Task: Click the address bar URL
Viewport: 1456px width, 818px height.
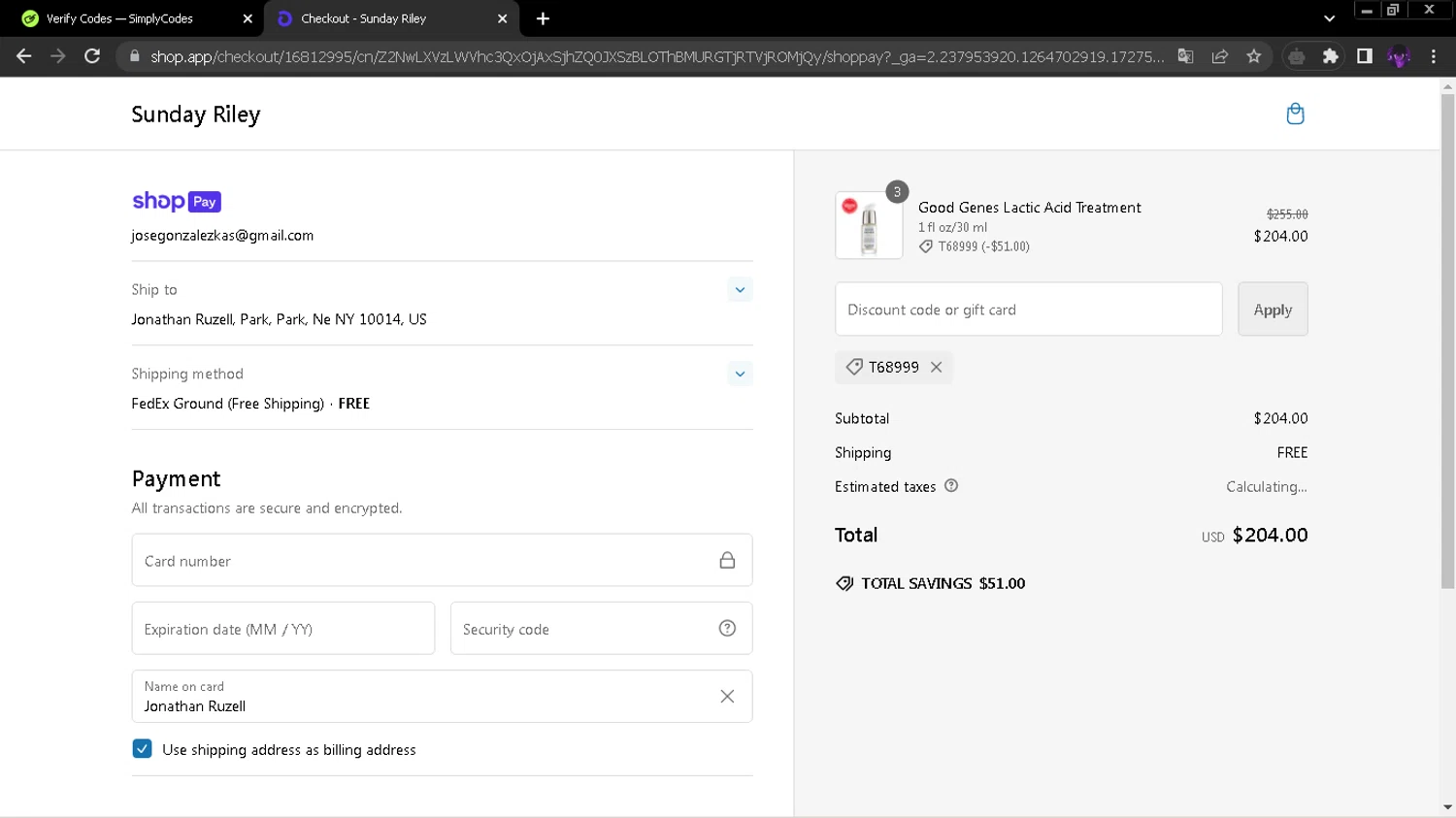Action: (657, 56)
